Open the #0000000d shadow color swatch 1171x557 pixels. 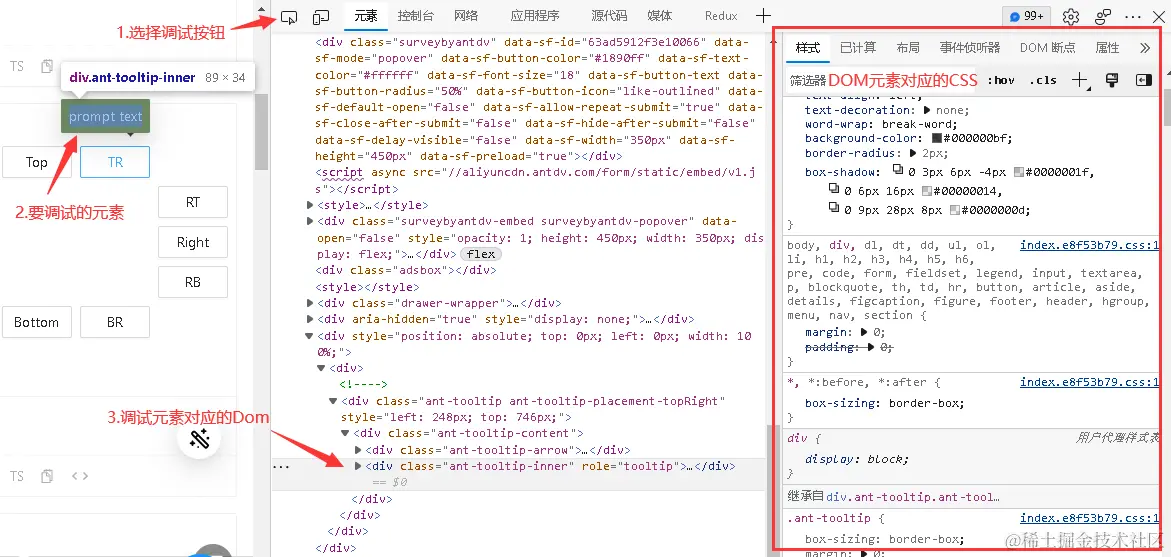(x=954, y=211)
